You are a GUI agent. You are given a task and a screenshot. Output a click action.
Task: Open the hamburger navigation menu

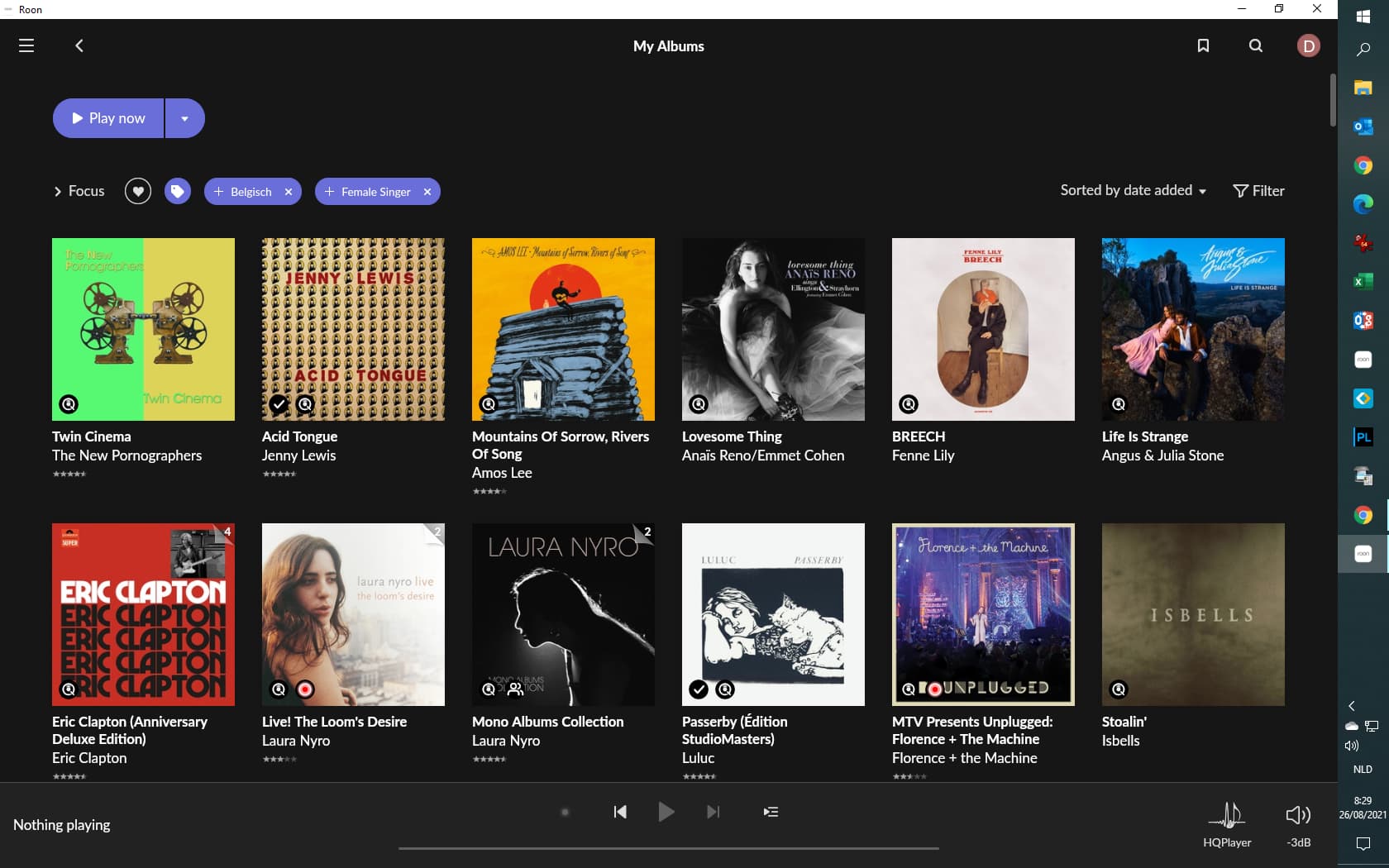[26, 45]
